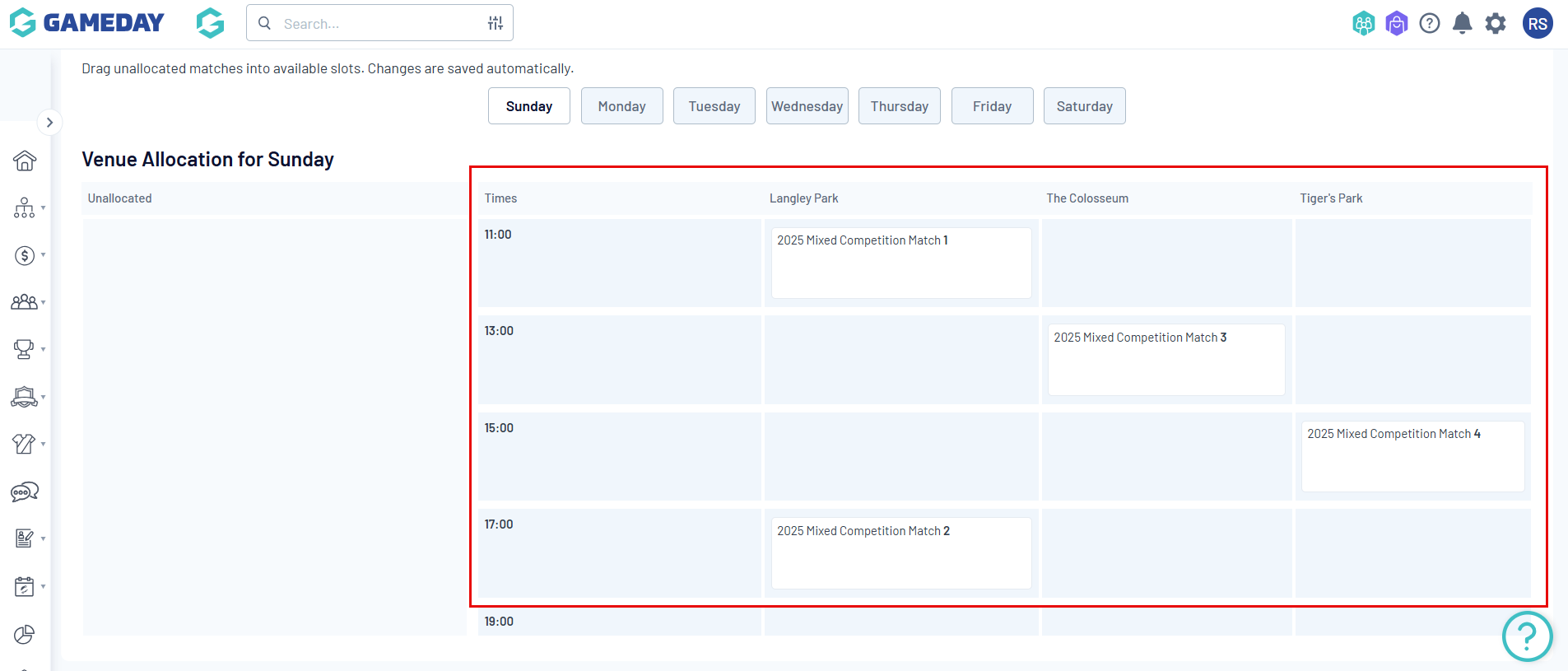1568x671 pixels.
Task: Open the floating help widget button
Action: (1527, 636)
